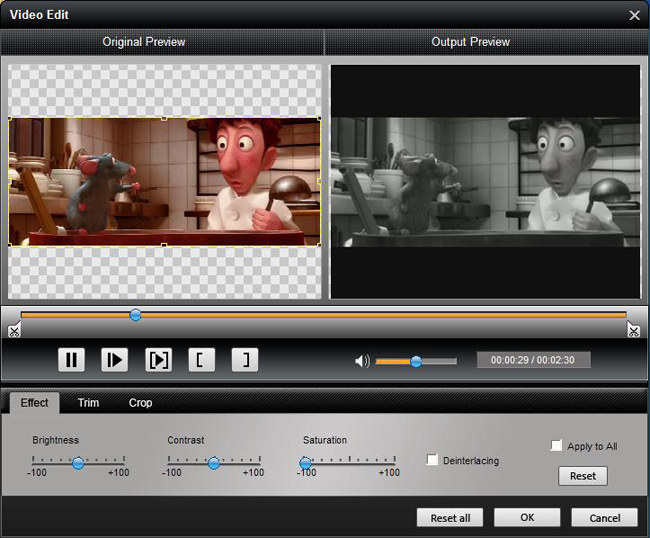Click the Original Preview header

[x=144, y=42]
